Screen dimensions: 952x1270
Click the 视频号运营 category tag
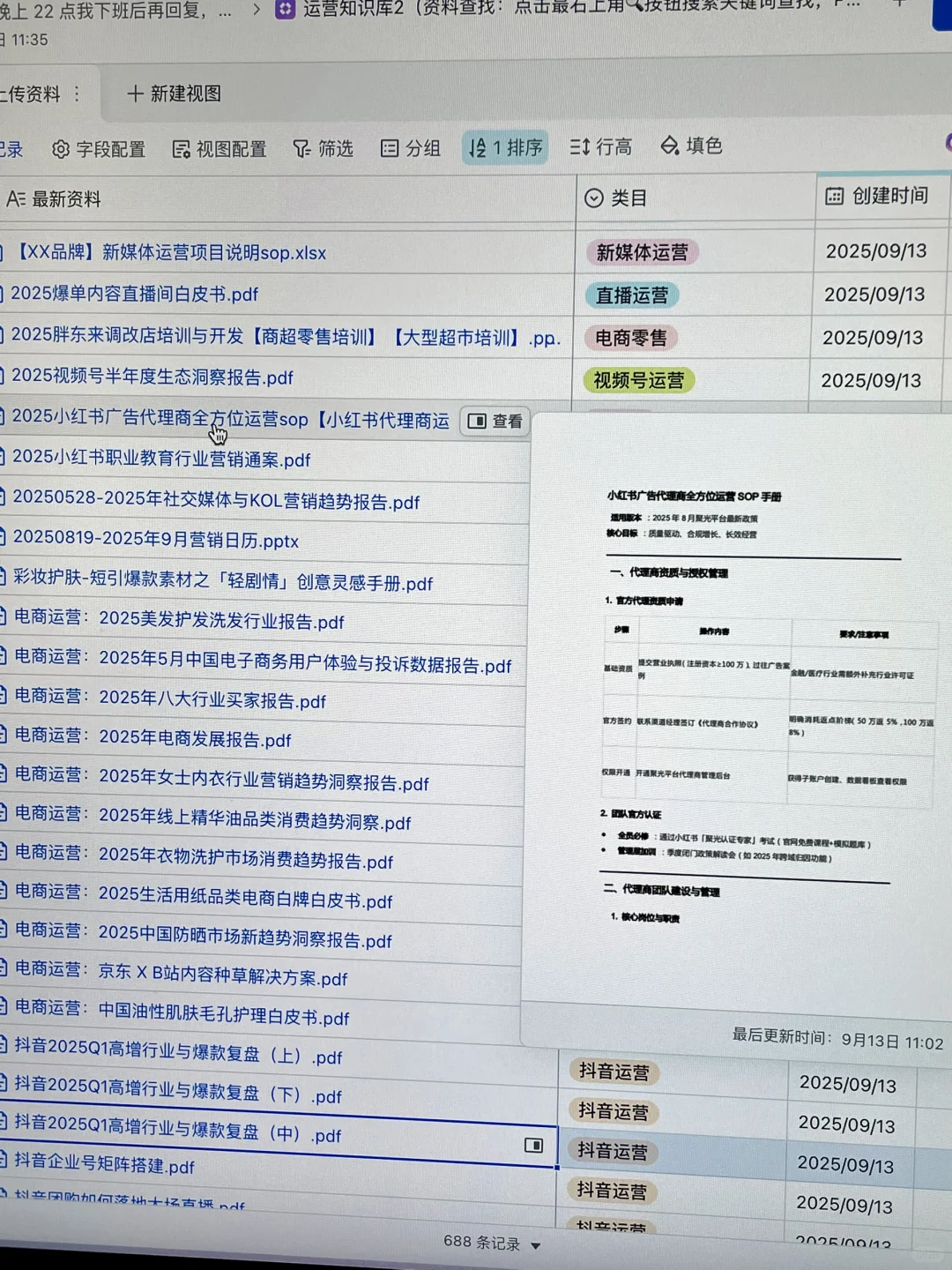pos(638,380)
